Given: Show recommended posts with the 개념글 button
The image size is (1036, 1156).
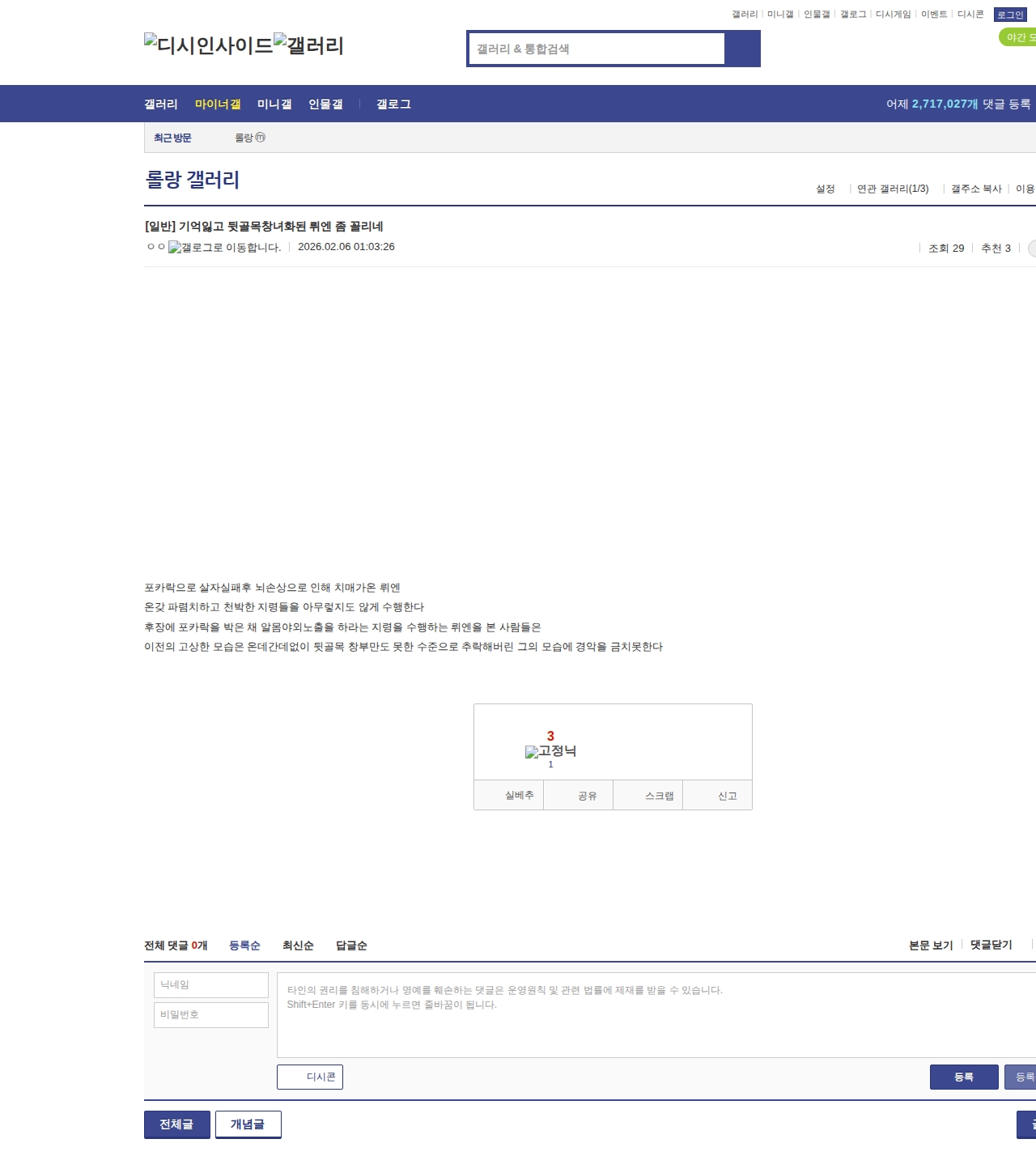Looking at the screenshot, I should [248, 1124].
